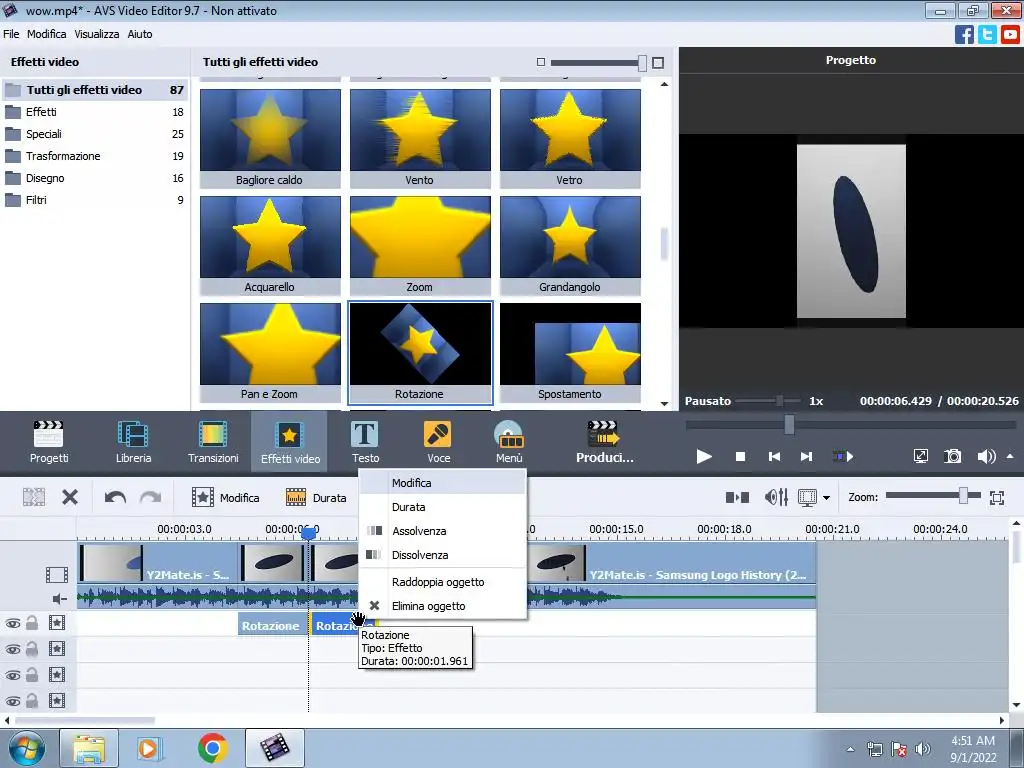1024x768 pixels.
Task: Open the File menu
Action: click(11, 34)
